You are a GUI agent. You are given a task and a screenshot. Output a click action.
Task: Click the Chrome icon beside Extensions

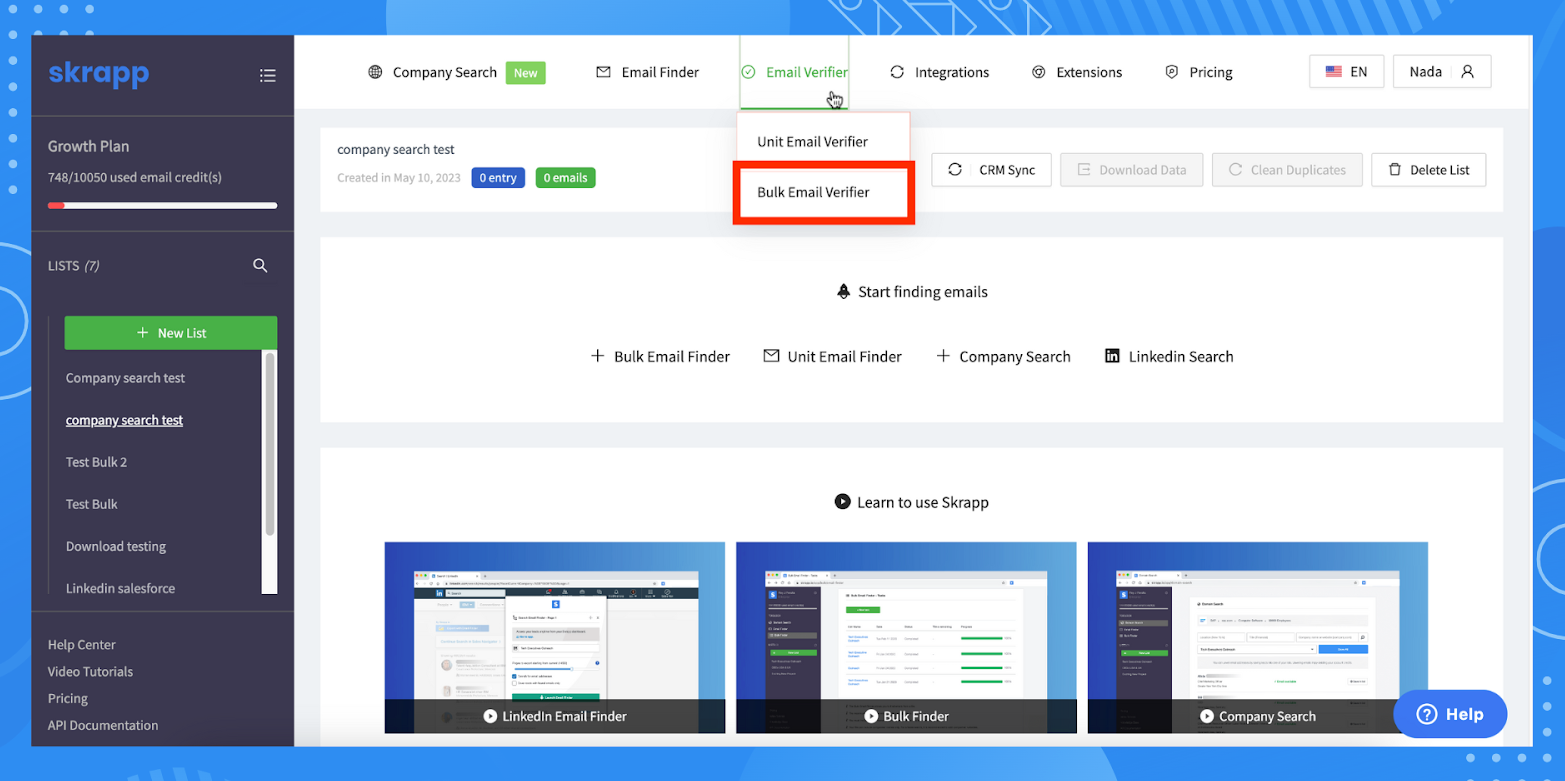(1039, 72)
